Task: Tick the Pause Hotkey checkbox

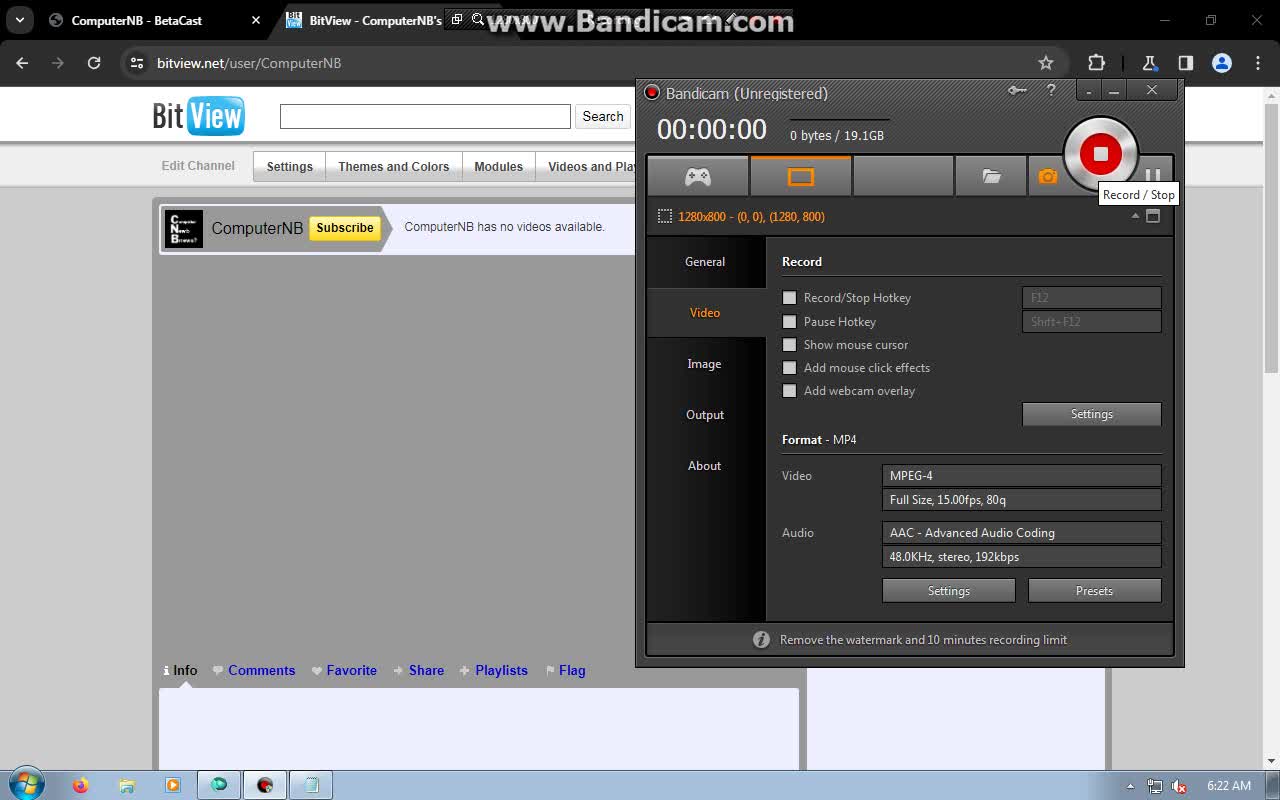Action: click(x=790, y=322)
